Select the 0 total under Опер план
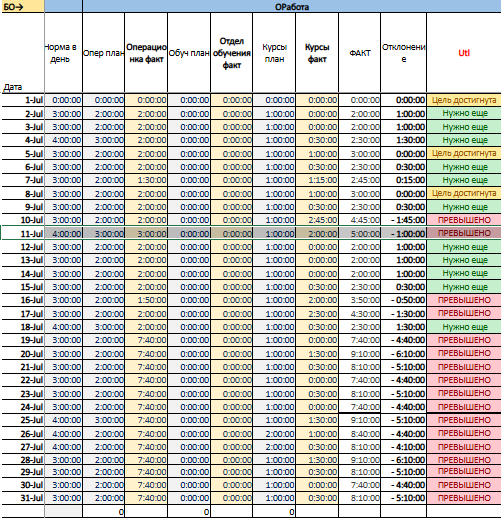 (x=103, y=511)
